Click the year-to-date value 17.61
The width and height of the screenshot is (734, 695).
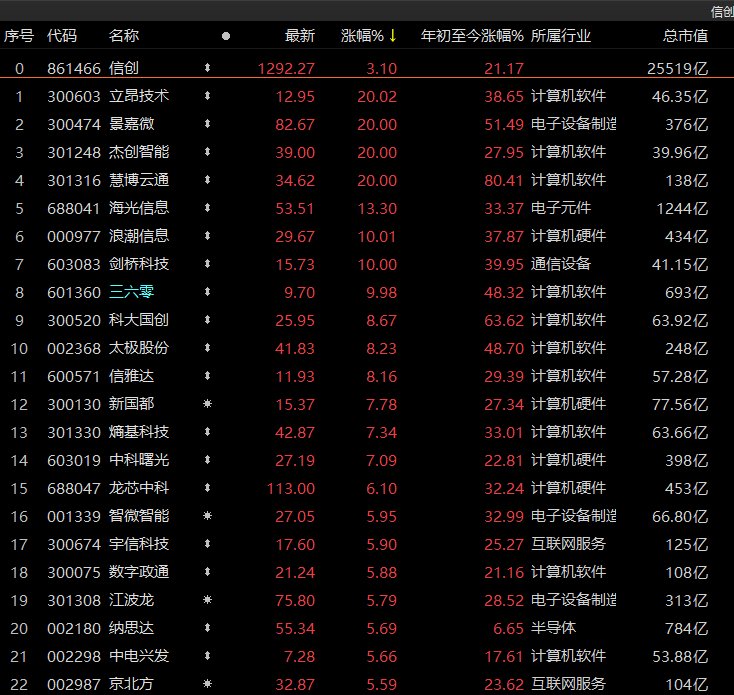[504, 657]
